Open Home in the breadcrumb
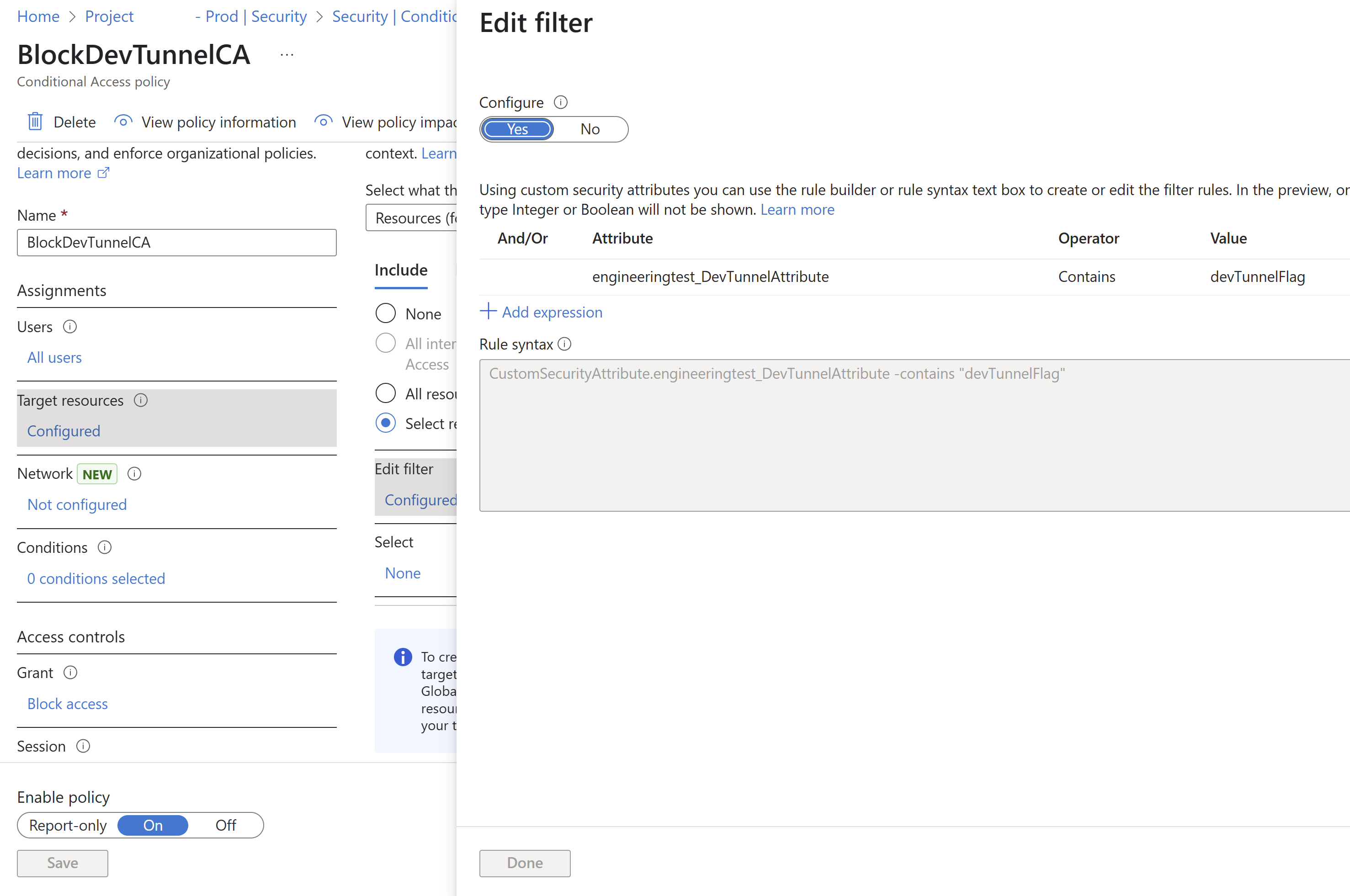1350x896 pixels. click(x=38, y=16)
